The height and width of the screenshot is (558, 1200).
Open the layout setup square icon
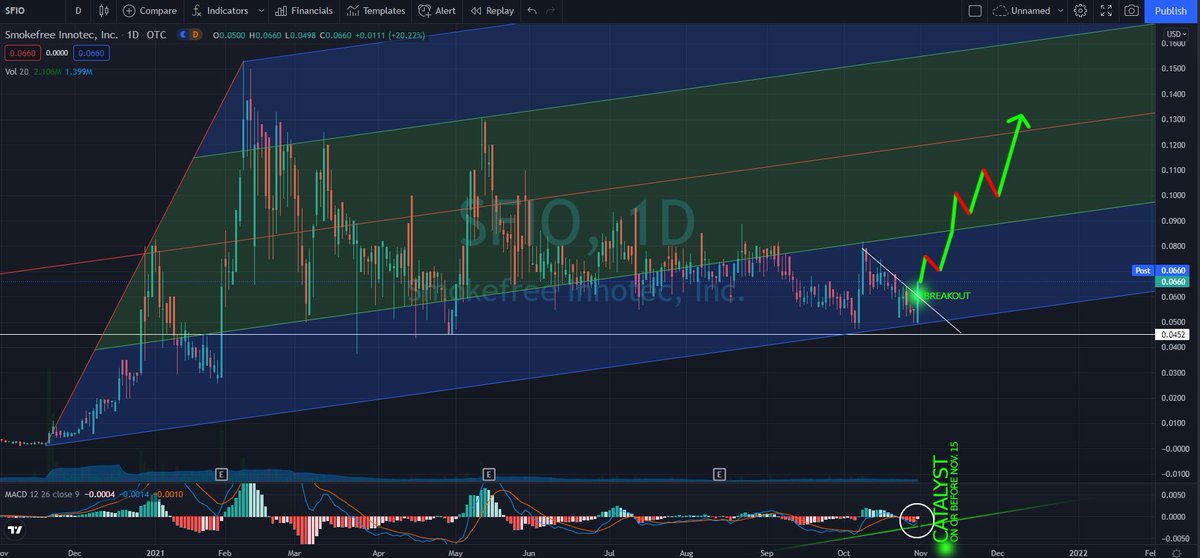click(x=975, y=11)
